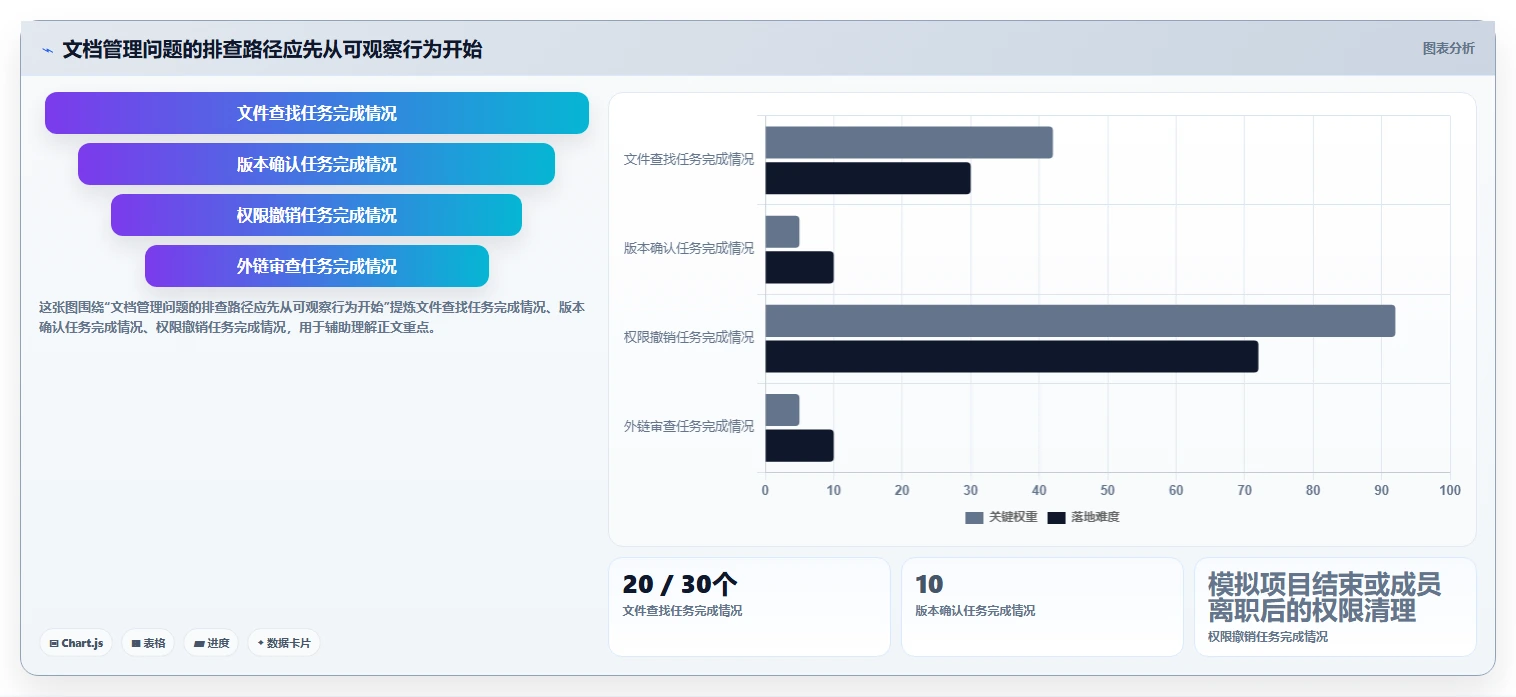The height and width of the screenshot is (697, 1516).
Task: Toggle the 落地难度 legend series
Action: coord(1083,517)
